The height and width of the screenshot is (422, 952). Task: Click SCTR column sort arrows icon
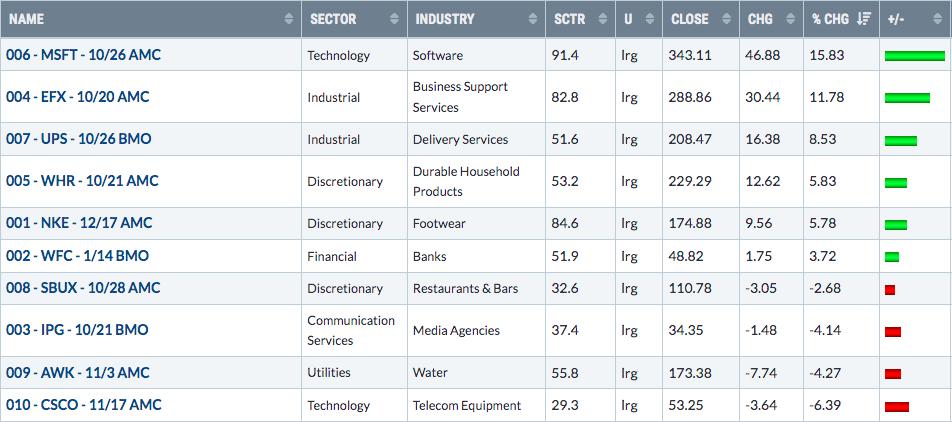603,19
